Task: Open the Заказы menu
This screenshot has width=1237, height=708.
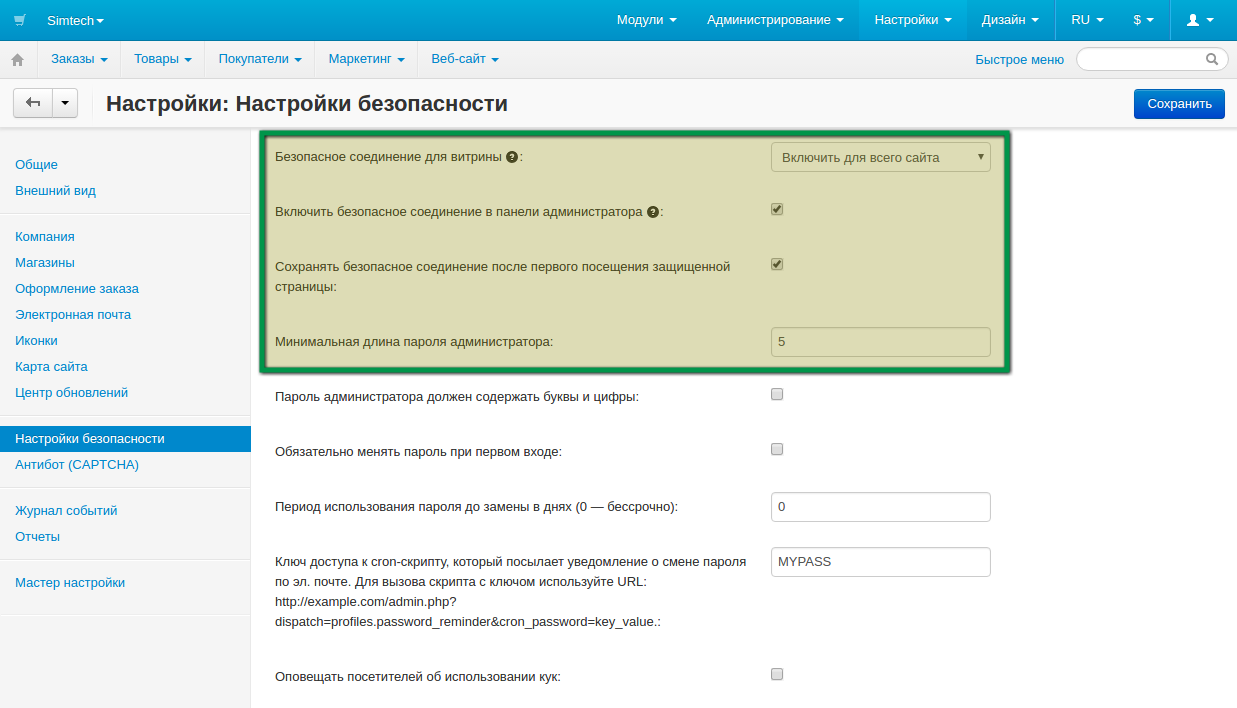Action: click(79, 59)
